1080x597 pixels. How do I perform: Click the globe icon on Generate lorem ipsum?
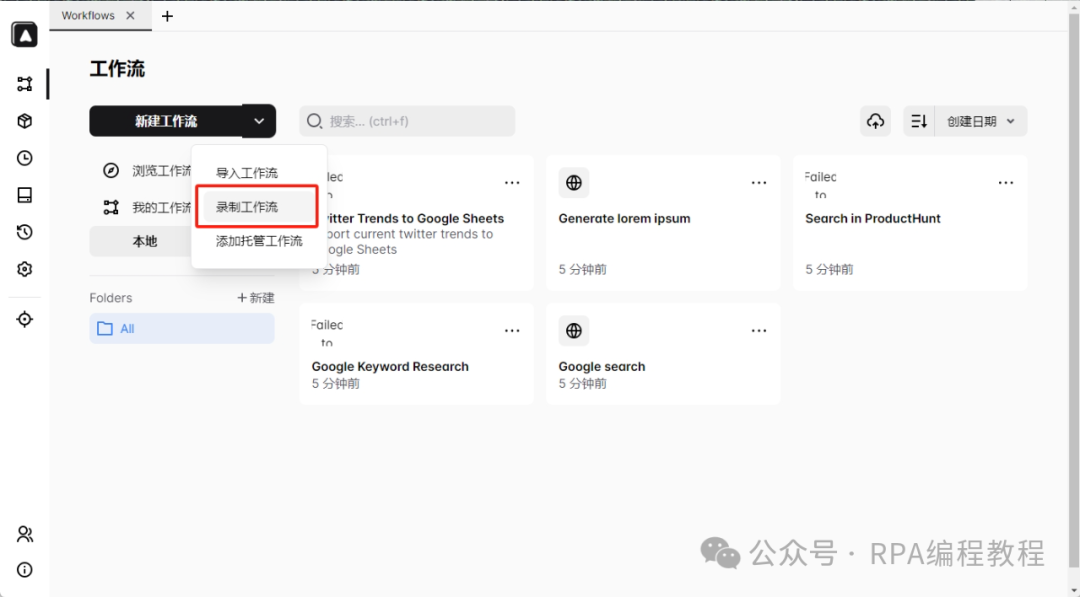(x=574, y=182)
